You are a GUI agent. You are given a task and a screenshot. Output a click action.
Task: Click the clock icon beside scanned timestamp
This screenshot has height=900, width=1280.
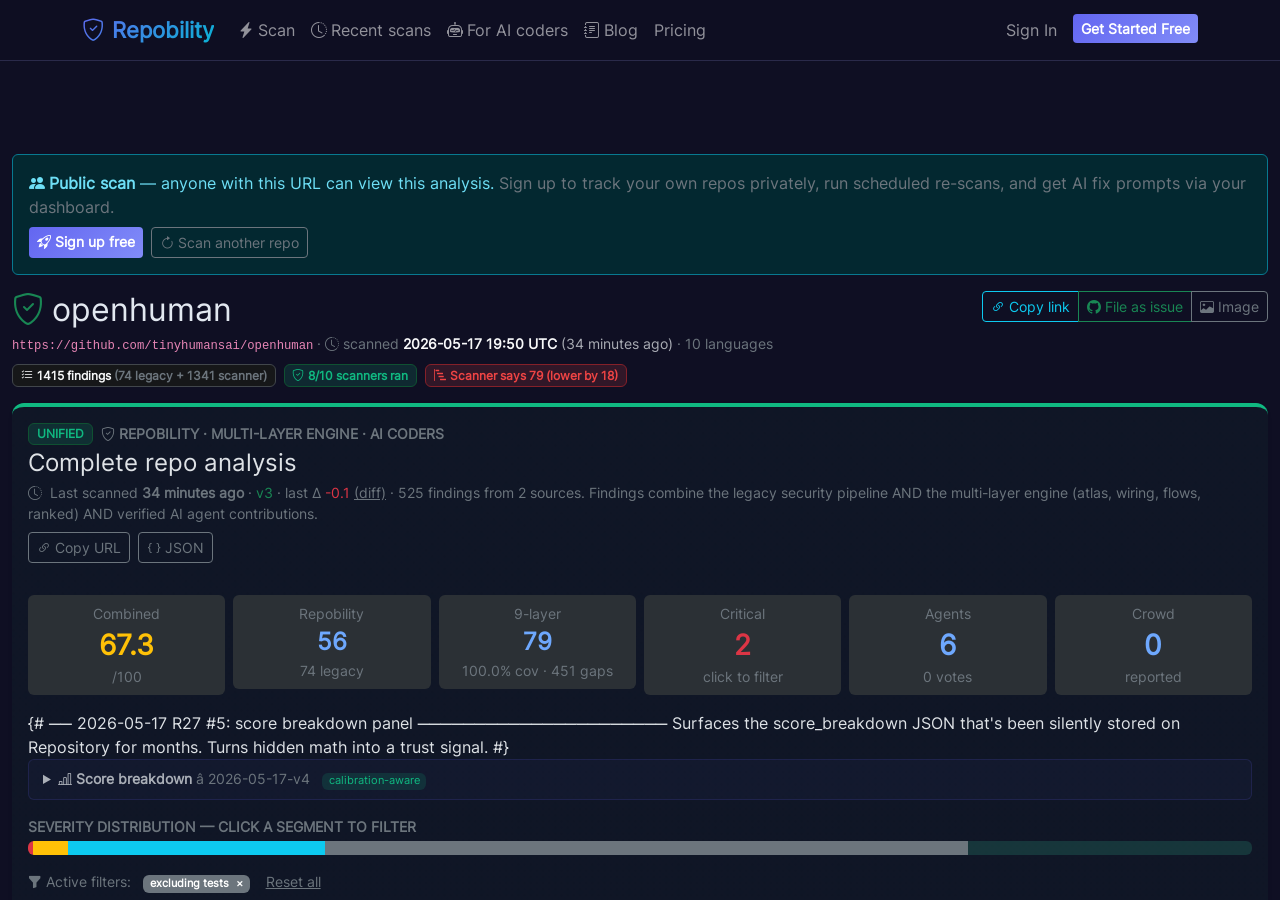pos(332,344)
